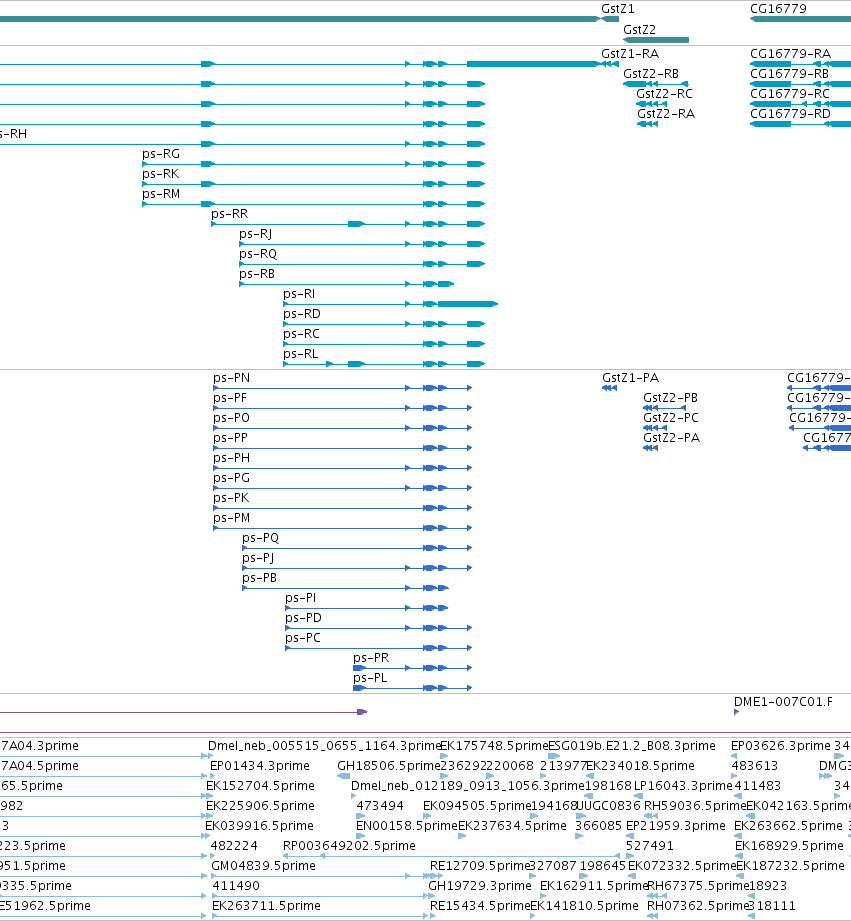Select the GstZ1 gene label
Screen dimensions: 851x921
coord(617,9)
